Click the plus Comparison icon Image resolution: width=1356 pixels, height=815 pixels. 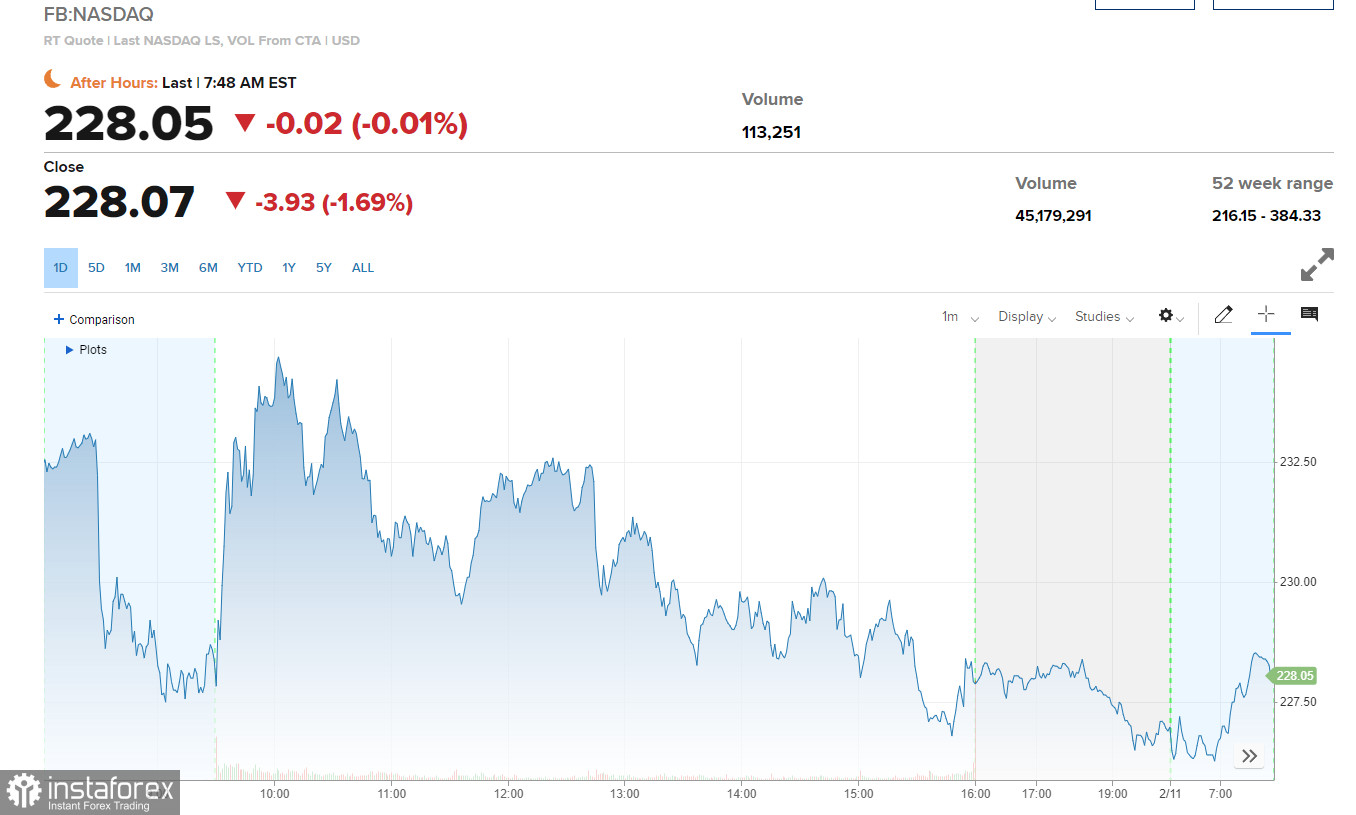(58, 319)
